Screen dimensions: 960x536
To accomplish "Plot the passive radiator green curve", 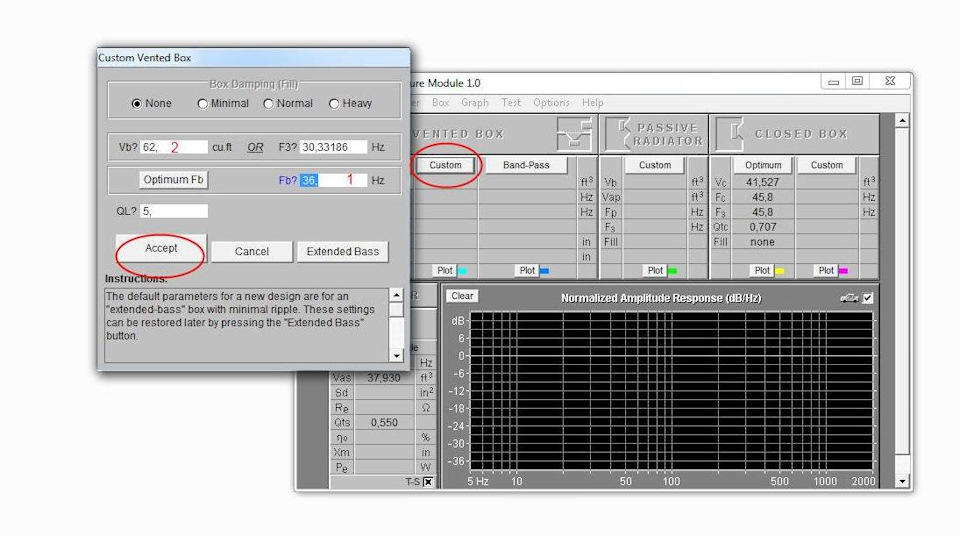I will (x=655, y=270).
